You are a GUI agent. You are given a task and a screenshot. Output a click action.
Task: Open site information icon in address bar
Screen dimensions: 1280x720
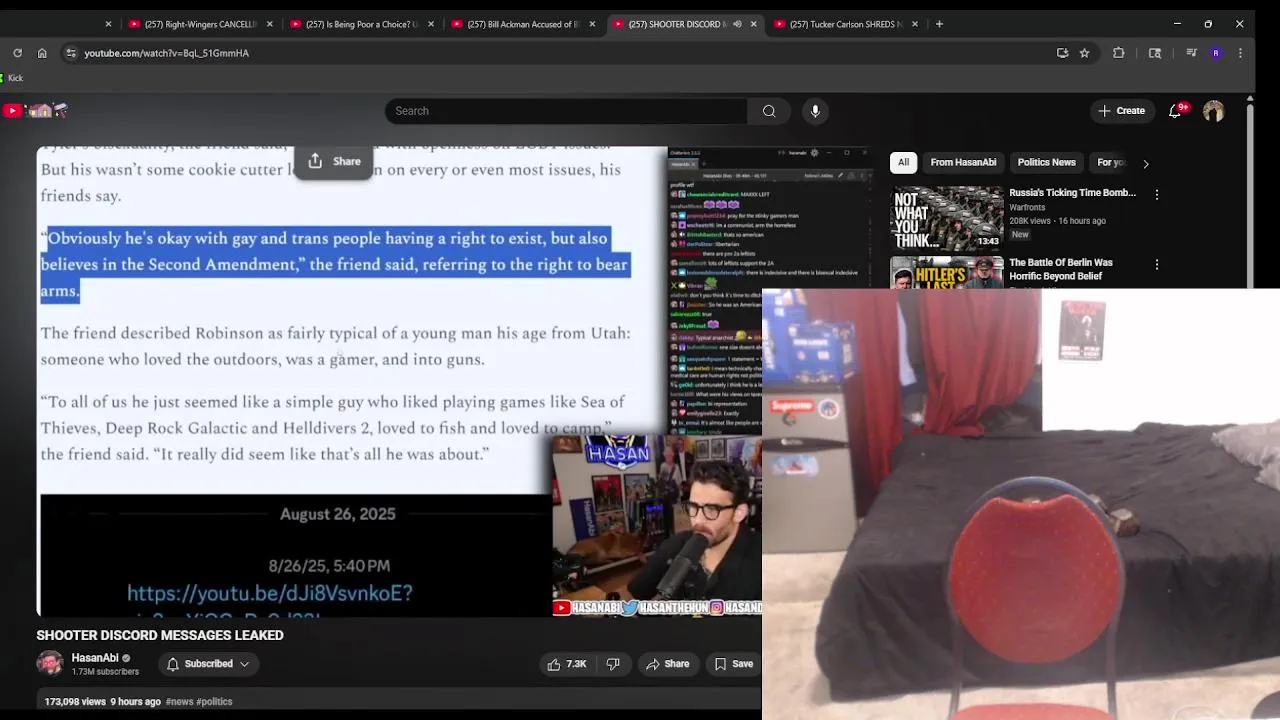pos(70,53)
